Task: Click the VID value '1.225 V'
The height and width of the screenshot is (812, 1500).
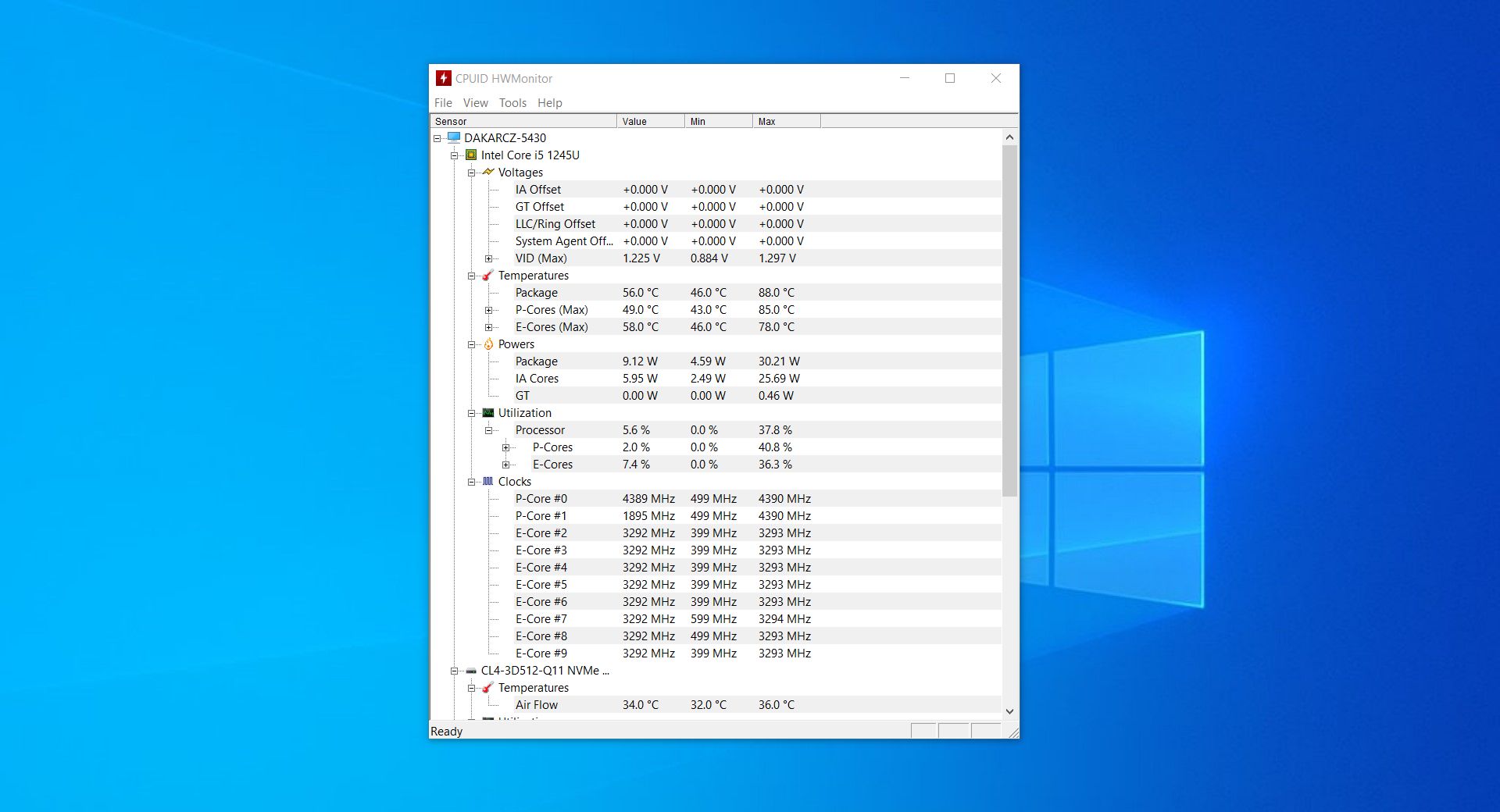Action: point(641,258)
